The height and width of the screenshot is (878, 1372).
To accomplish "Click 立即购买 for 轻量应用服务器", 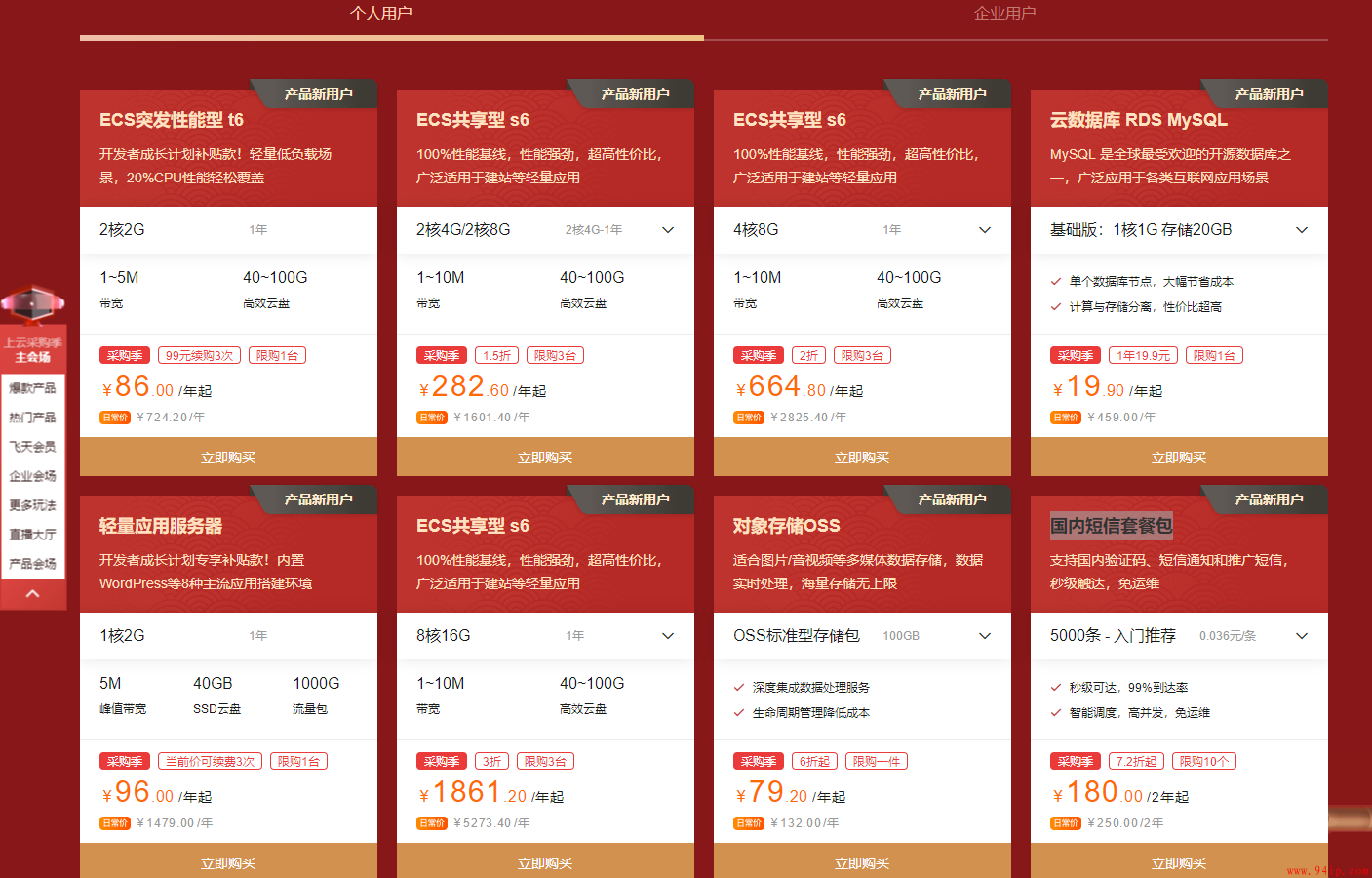I will point(228,862).
